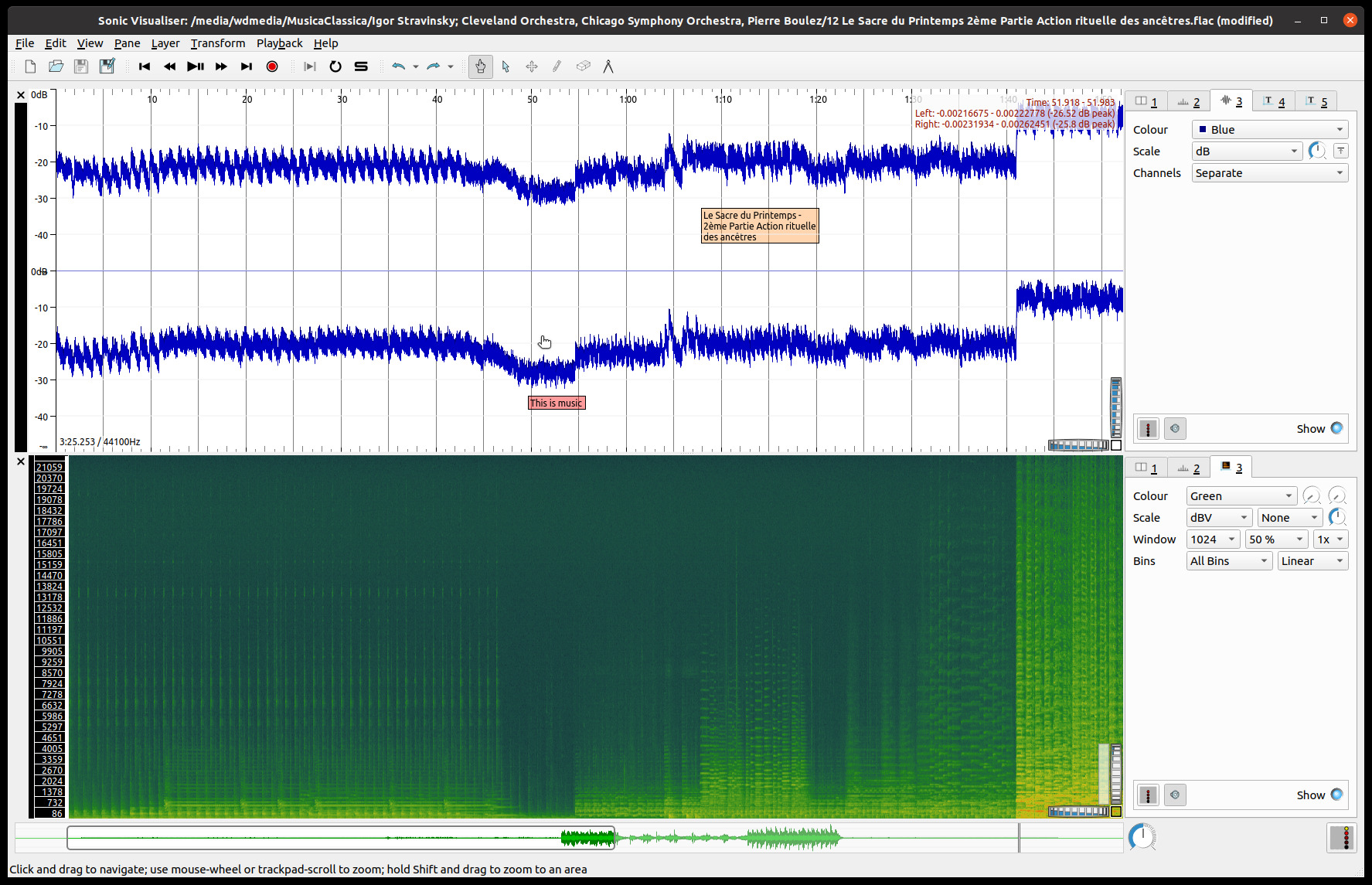Open the Bins dropdown showing All Bins
The width and height of the screenshot is (1372, 885).
pyautogui.click(x=1229, y=560)
